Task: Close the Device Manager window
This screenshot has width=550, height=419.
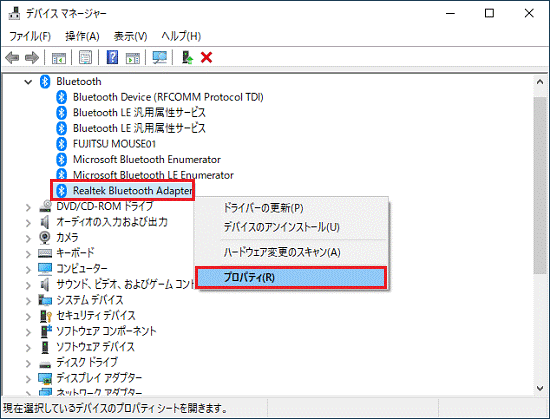Action: [x=529, y=13]
